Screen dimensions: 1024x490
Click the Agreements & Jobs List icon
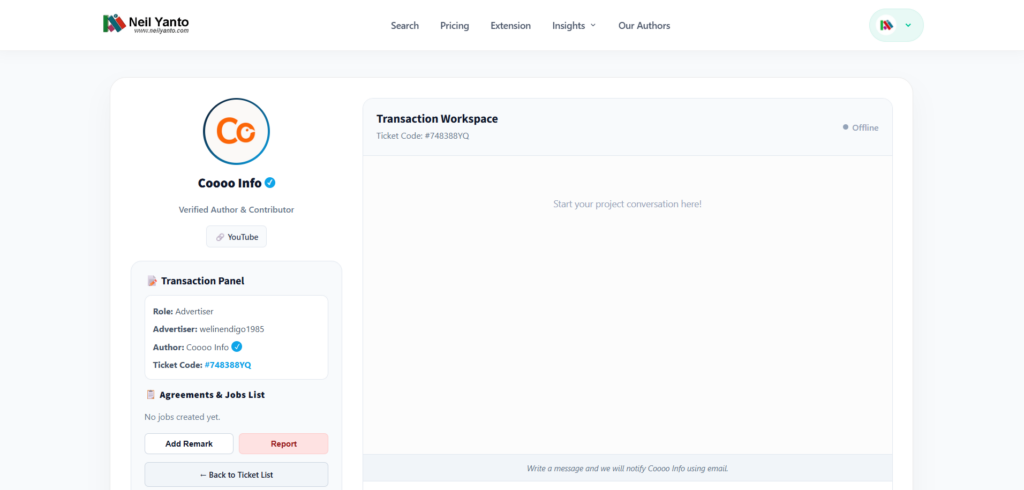click(x=151, y=395)
